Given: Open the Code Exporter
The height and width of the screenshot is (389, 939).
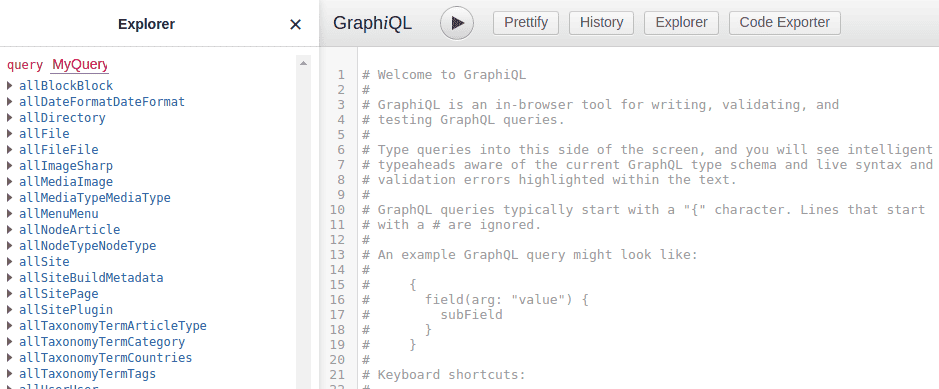Looking at the screenshot, I should [784, 23].
